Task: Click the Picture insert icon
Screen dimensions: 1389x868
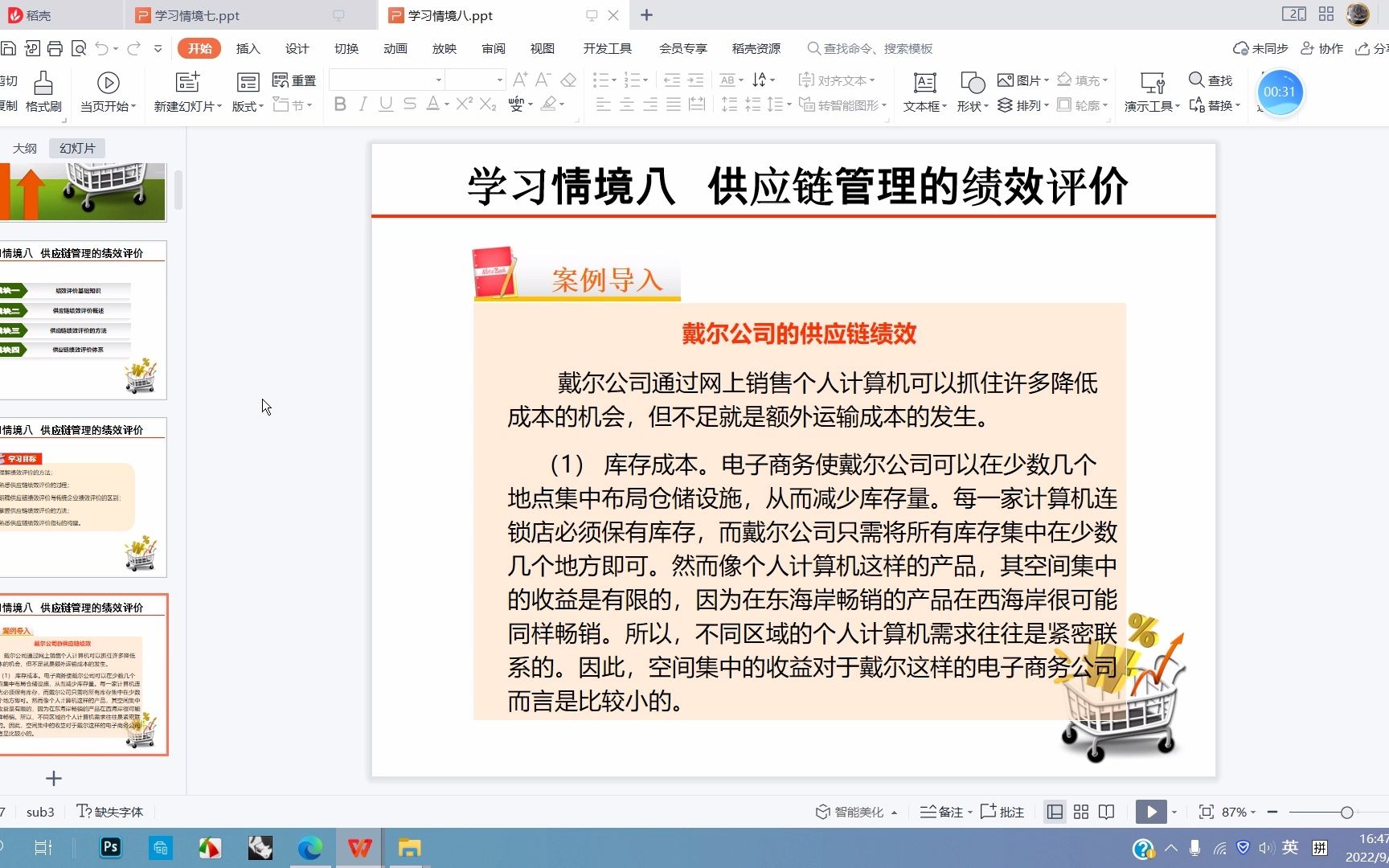Action: (1005, 80)
